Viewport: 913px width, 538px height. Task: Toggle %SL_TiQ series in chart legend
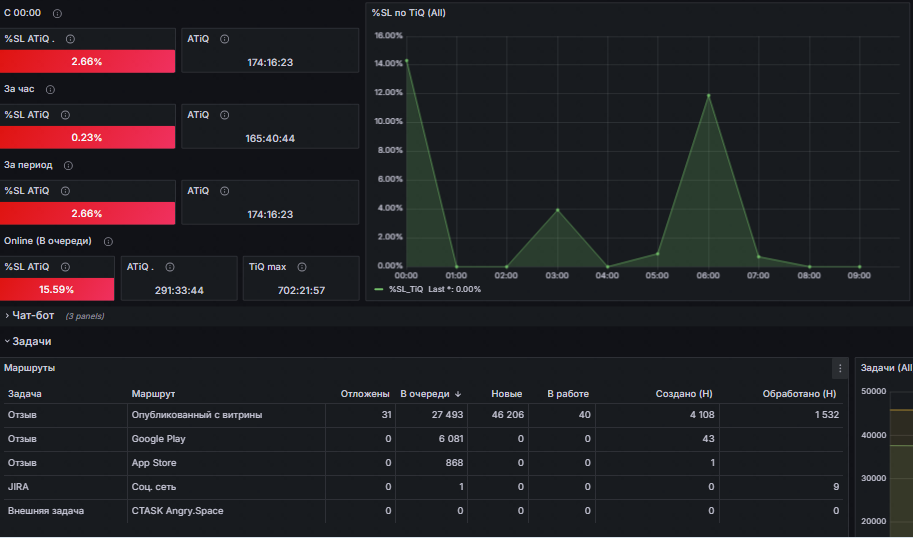click(x=405, y=289)
